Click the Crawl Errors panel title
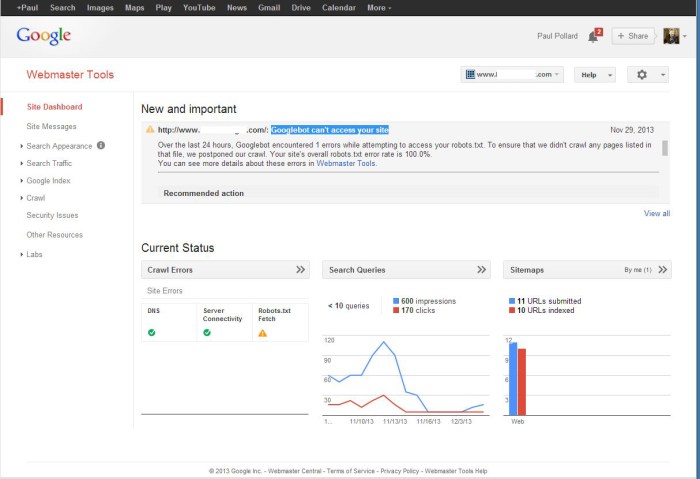This screenshot has height=479, width=700. pos(170,270)
